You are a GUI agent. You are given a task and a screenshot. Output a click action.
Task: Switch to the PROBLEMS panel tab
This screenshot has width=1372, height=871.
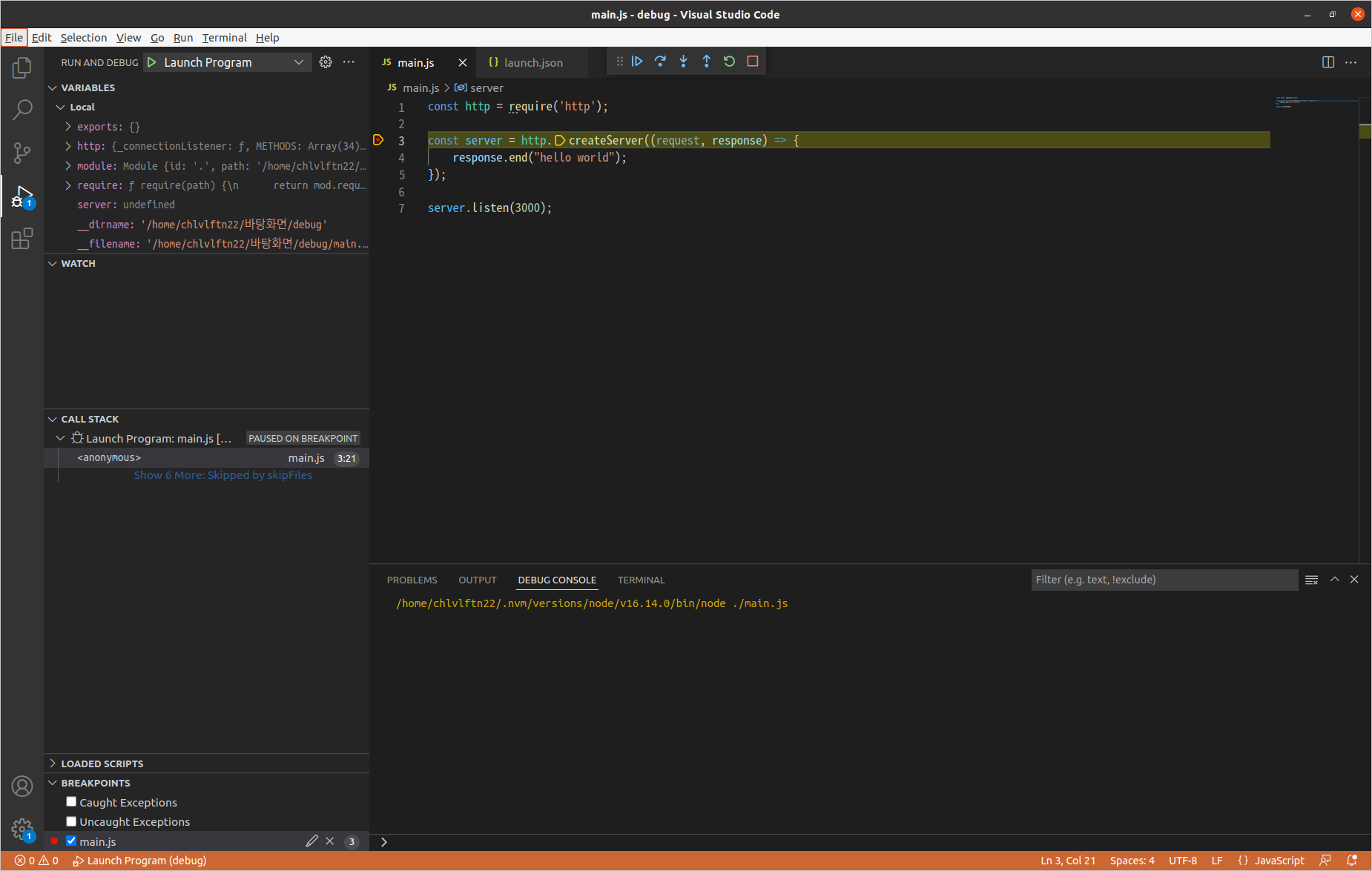(x=412, y=580)
